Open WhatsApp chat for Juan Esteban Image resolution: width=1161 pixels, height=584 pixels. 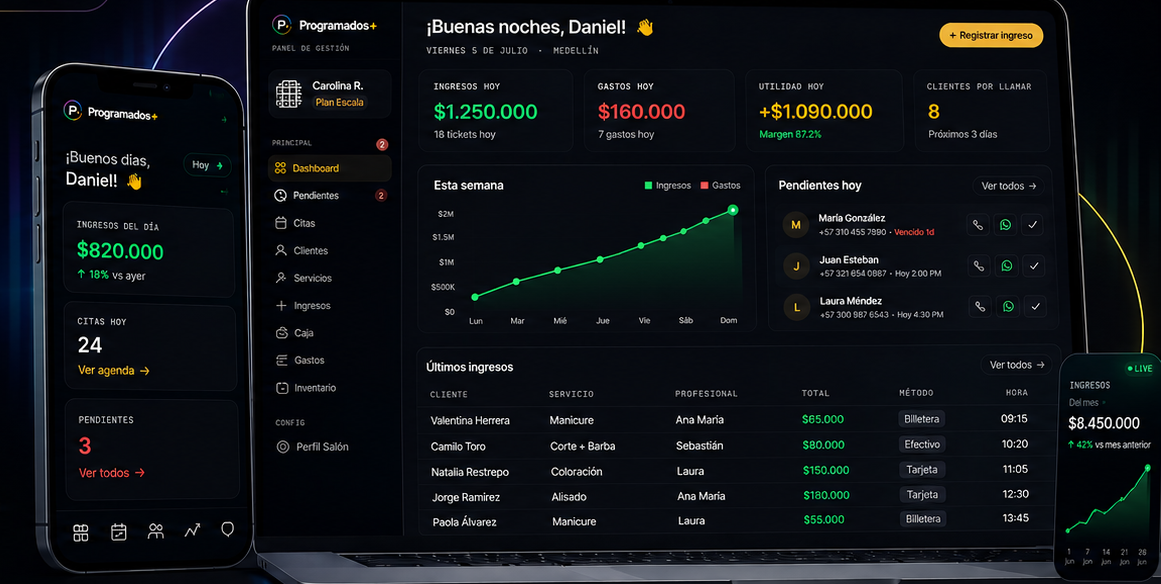pos(1006,266)
